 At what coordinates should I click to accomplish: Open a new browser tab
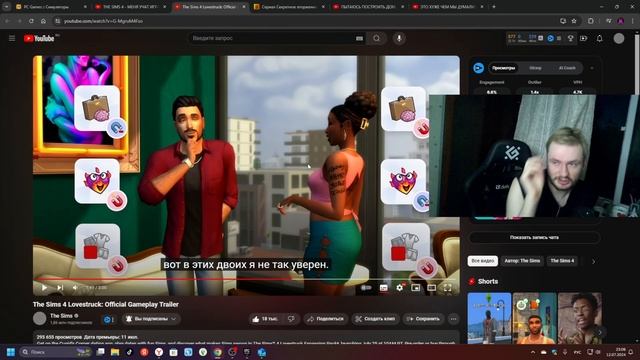[x=494, y=7]
